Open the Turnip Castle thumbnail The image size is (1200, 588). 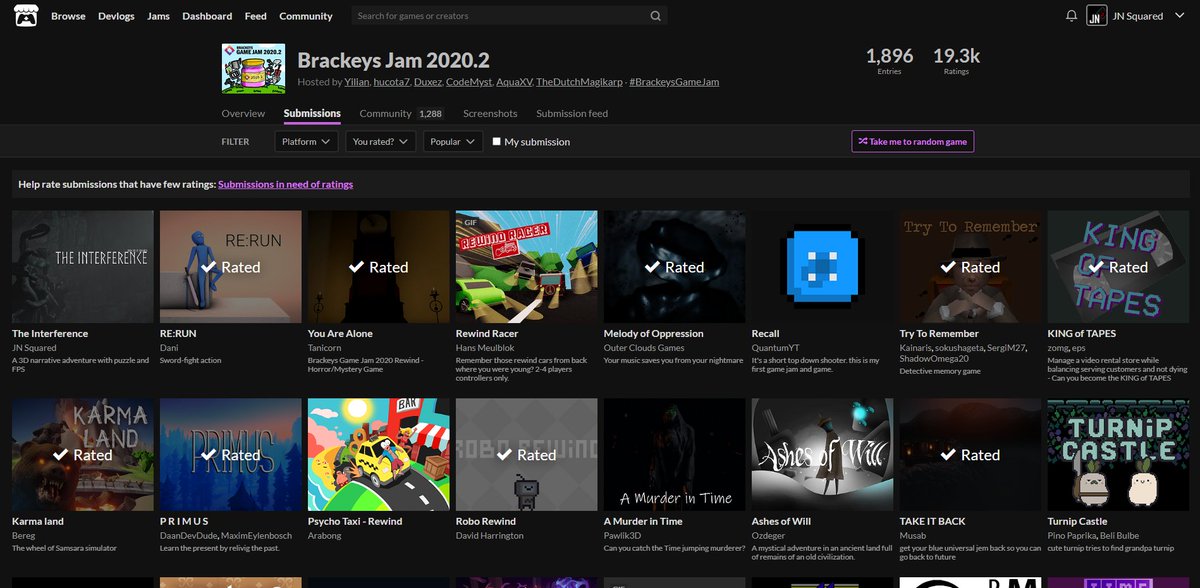(1119, 455)
